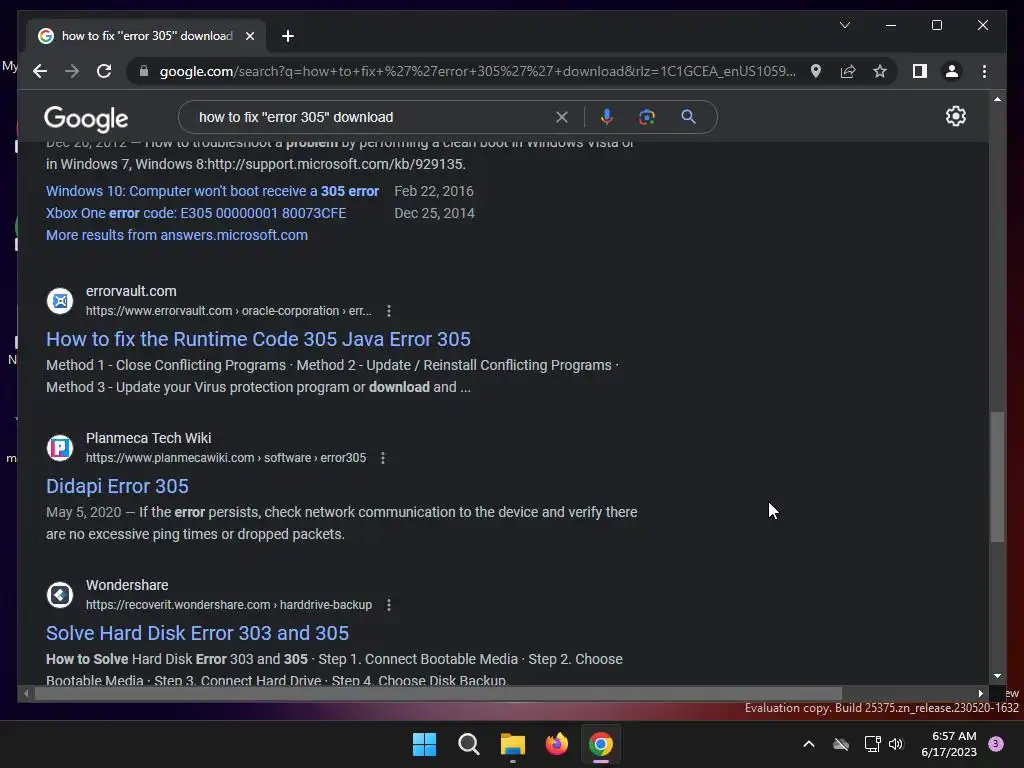Open Google quick settings gear
Image resolution: width=1024 pixels, height=768 pixels.
(x=955, y=116)
